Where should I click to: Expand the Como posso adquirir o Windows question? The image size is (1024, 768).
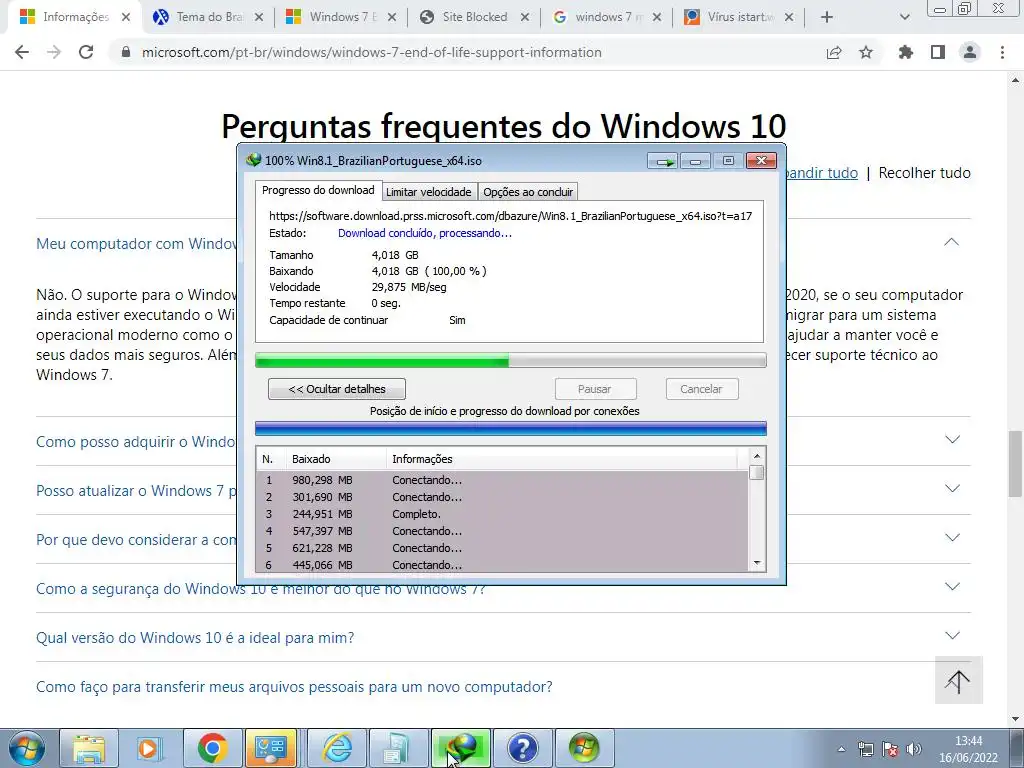952,440
